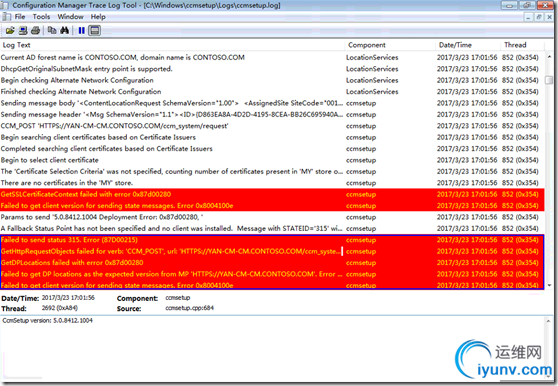The width and height of the screenshot is (558, 386).
Task: Minimize the inner log document window
Action: tap(528, 17)
